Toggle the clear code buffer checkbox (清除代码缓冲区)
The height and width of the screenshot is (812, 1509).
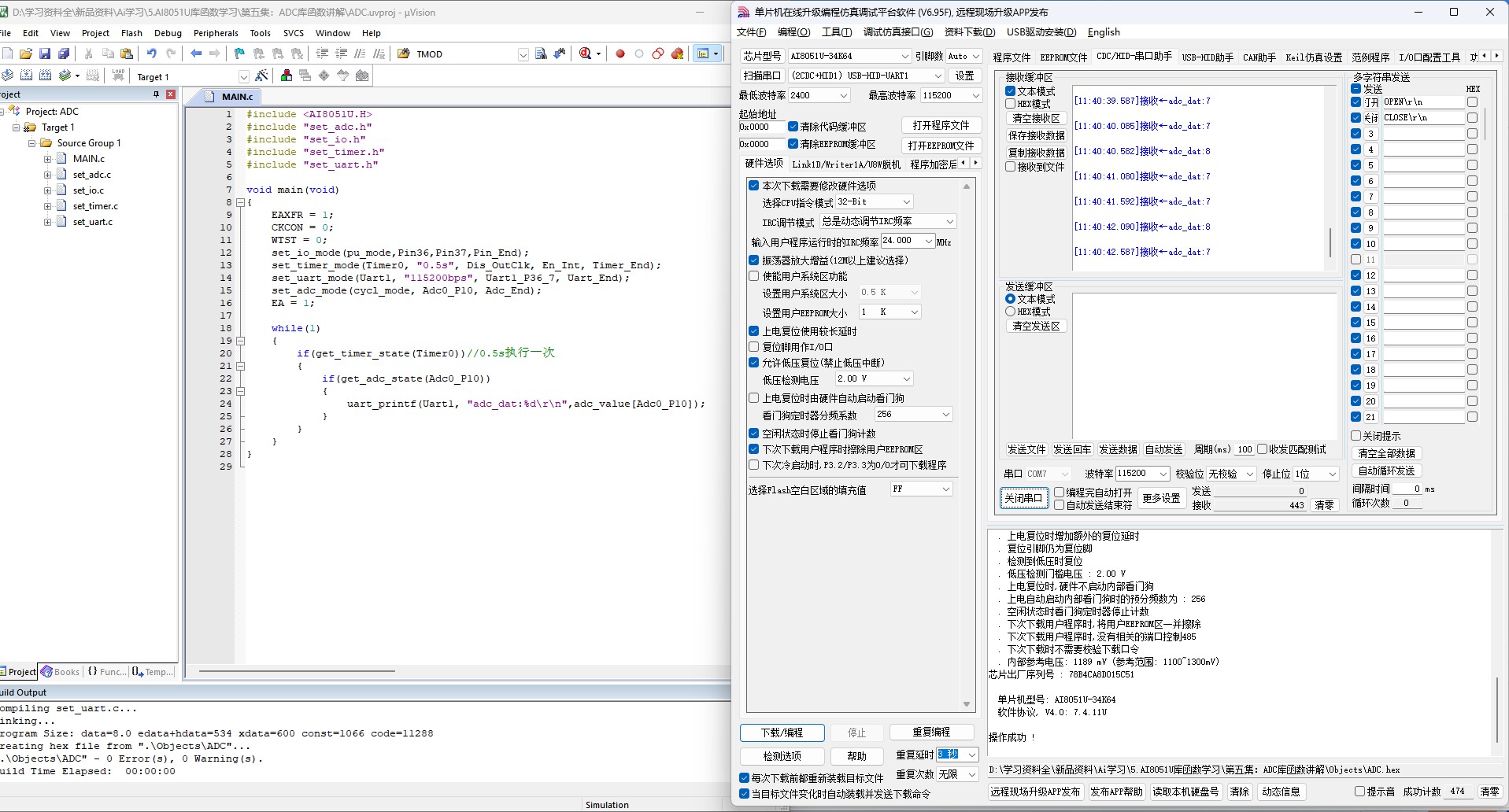(793, 127)
